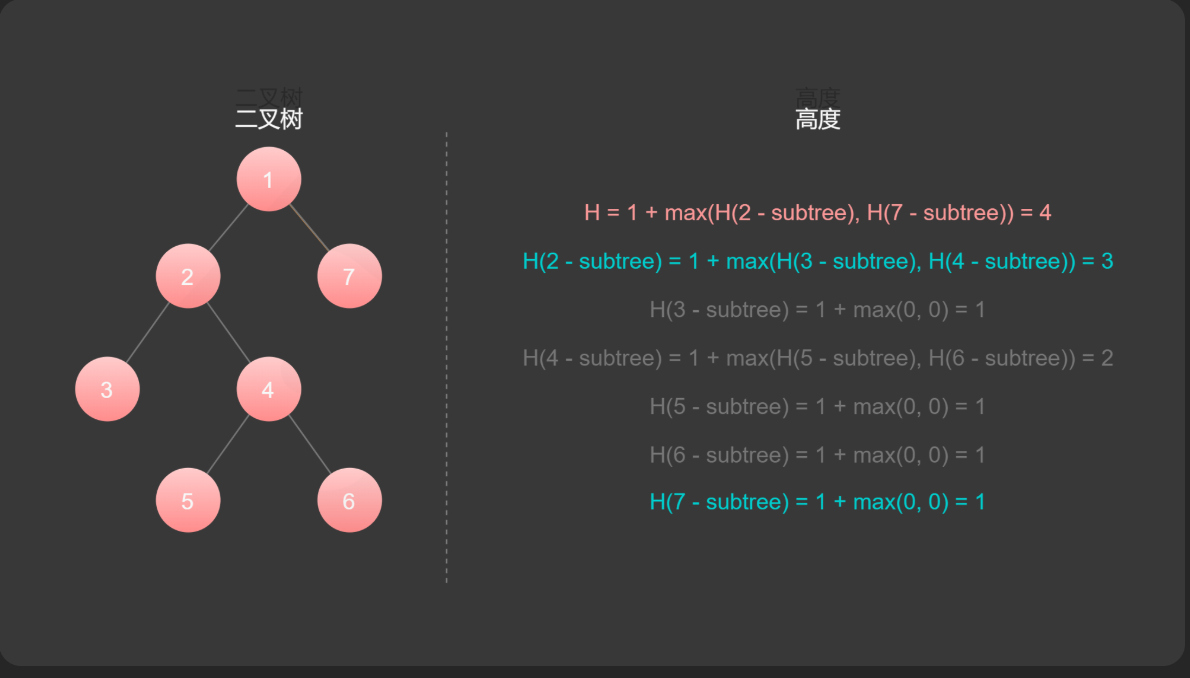Viewport: 1190px width, 678px height.
Task: Select the cyan H(7 - subtree) formula
Action: click(817, 502)
